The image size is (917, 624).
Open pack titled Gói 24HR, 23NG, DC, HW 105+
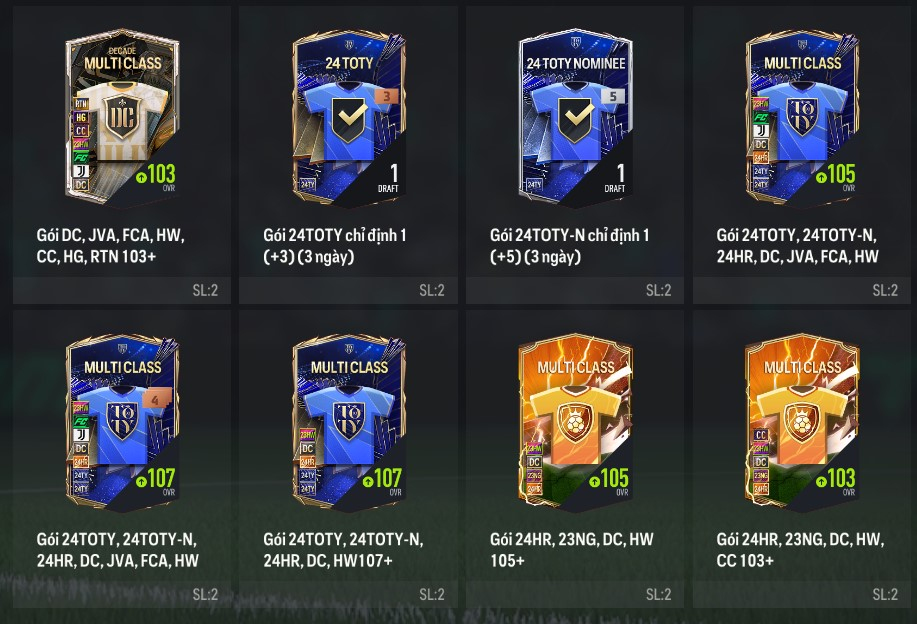[x=572, y=550]
